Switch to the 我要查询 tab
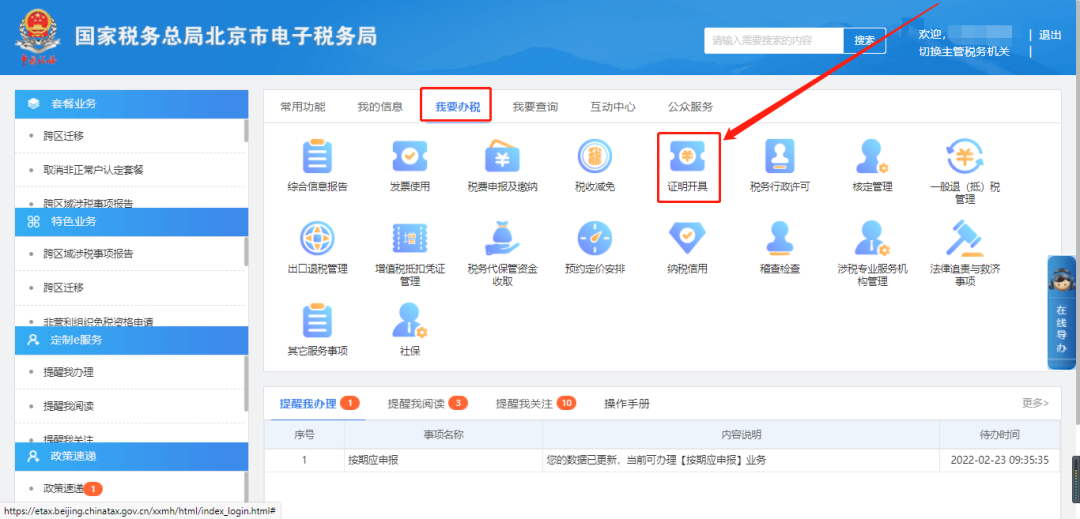 (535, 107)
